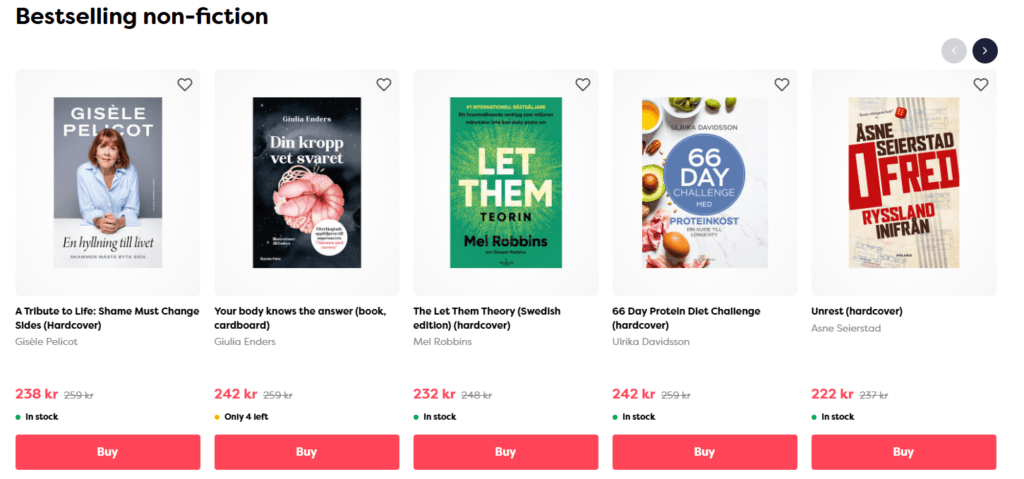Image resolution: width=1024 pixels, height=479 pixels.
Task: Open the Gisèle Pelicot book cover
Action: pos(108,182)
